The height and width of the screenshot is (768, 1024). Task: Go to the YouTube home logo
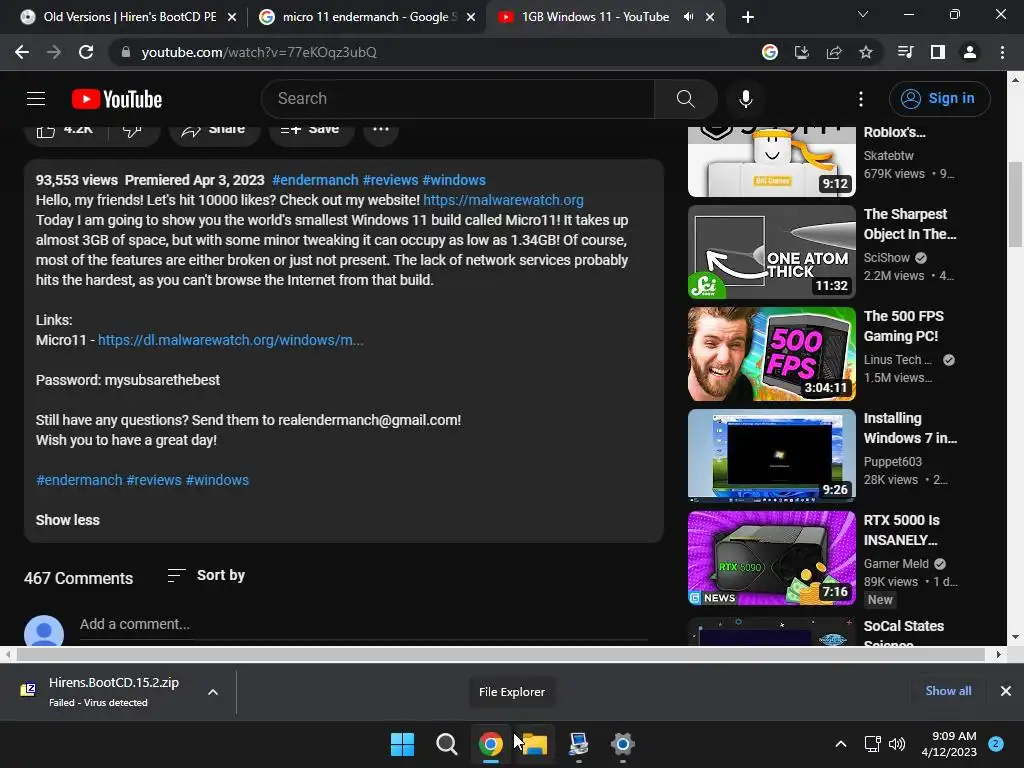click(x=117, y=99)
